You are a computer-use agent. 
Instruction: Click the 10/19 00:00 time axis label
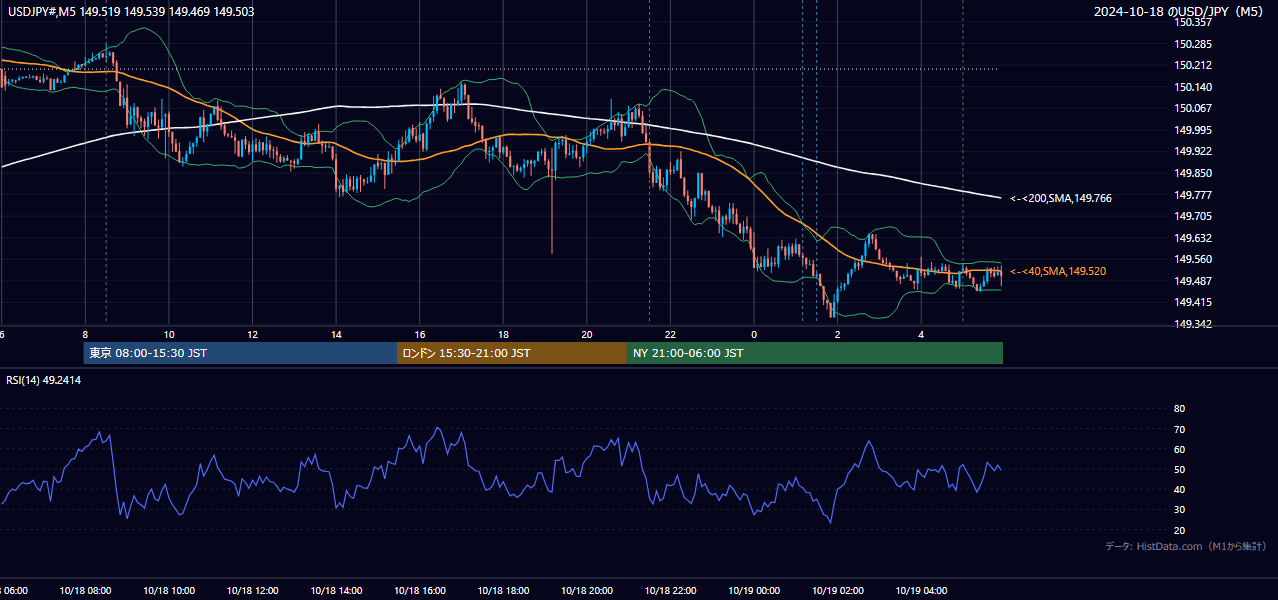(754, 591)
